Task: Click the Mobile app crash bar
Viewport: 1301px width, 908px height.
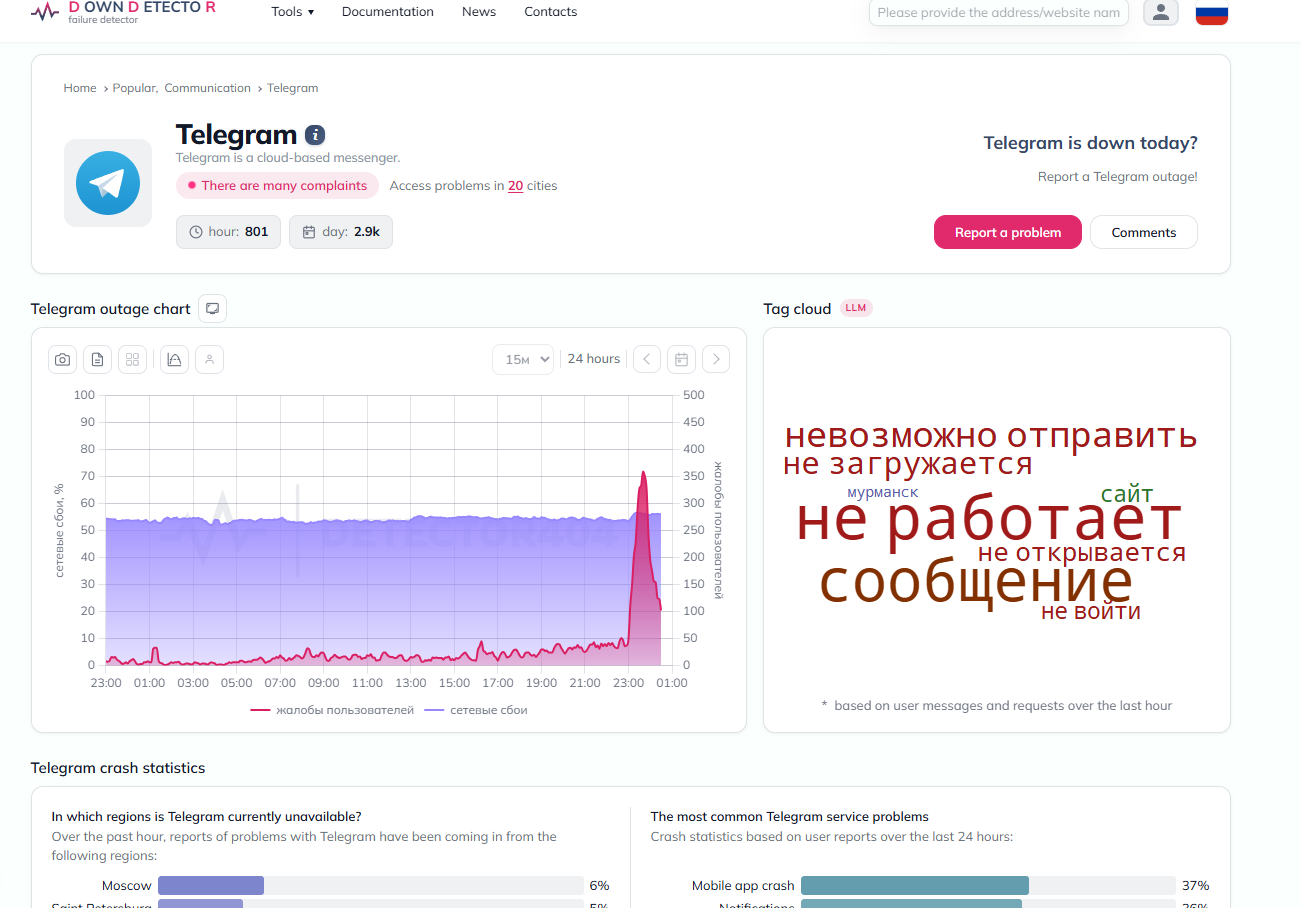Action: tap(988, 885)
